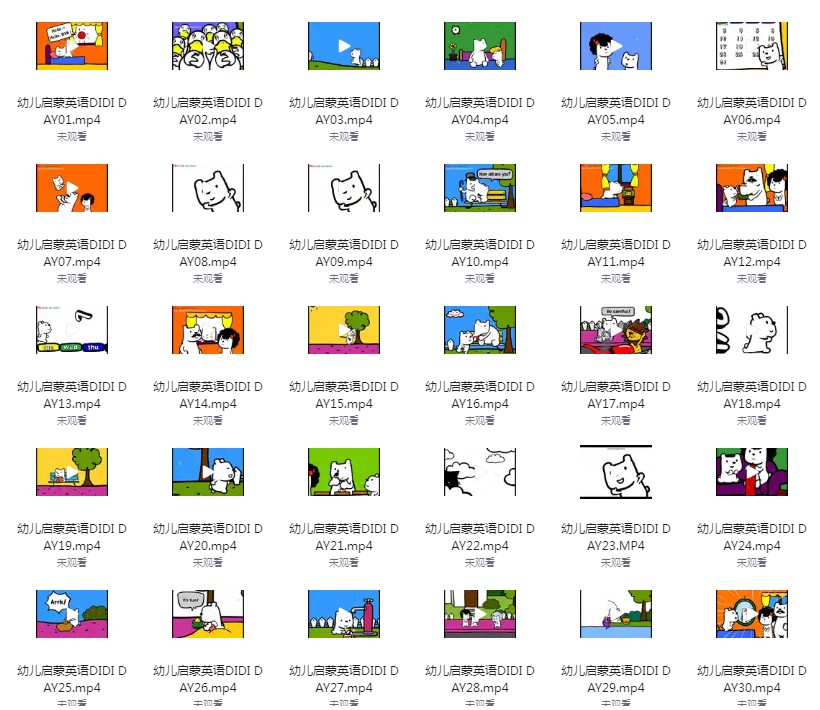Open the DAY17.mp4 video thumbnail
The image size is (820, 710).
(x=616, y=330)
